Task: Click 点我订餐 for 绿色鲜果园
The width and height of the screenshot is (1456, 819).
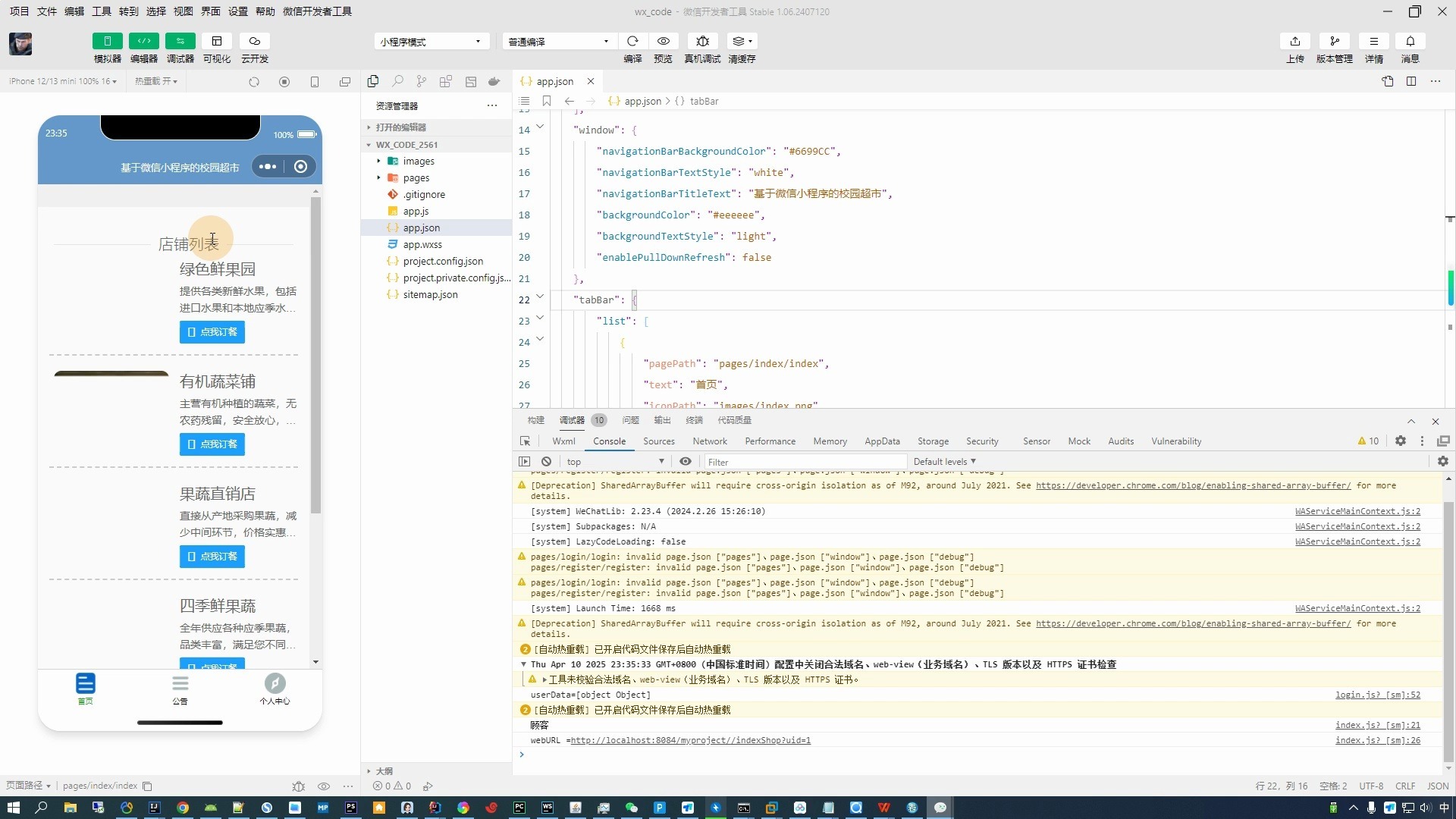Action: pos(212,331)
